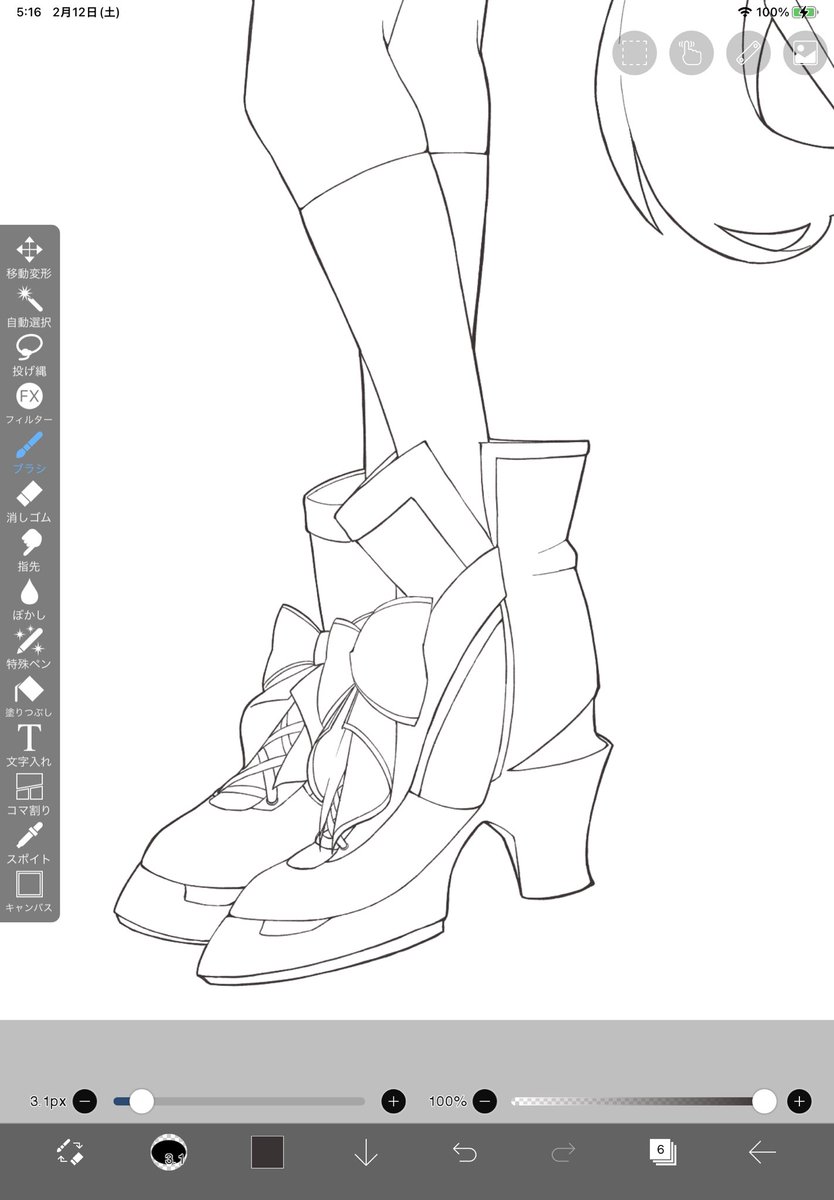Screen dimensions: 834x1200
Task: Undo the last stroke
Action: click(x=465, y=1153)
